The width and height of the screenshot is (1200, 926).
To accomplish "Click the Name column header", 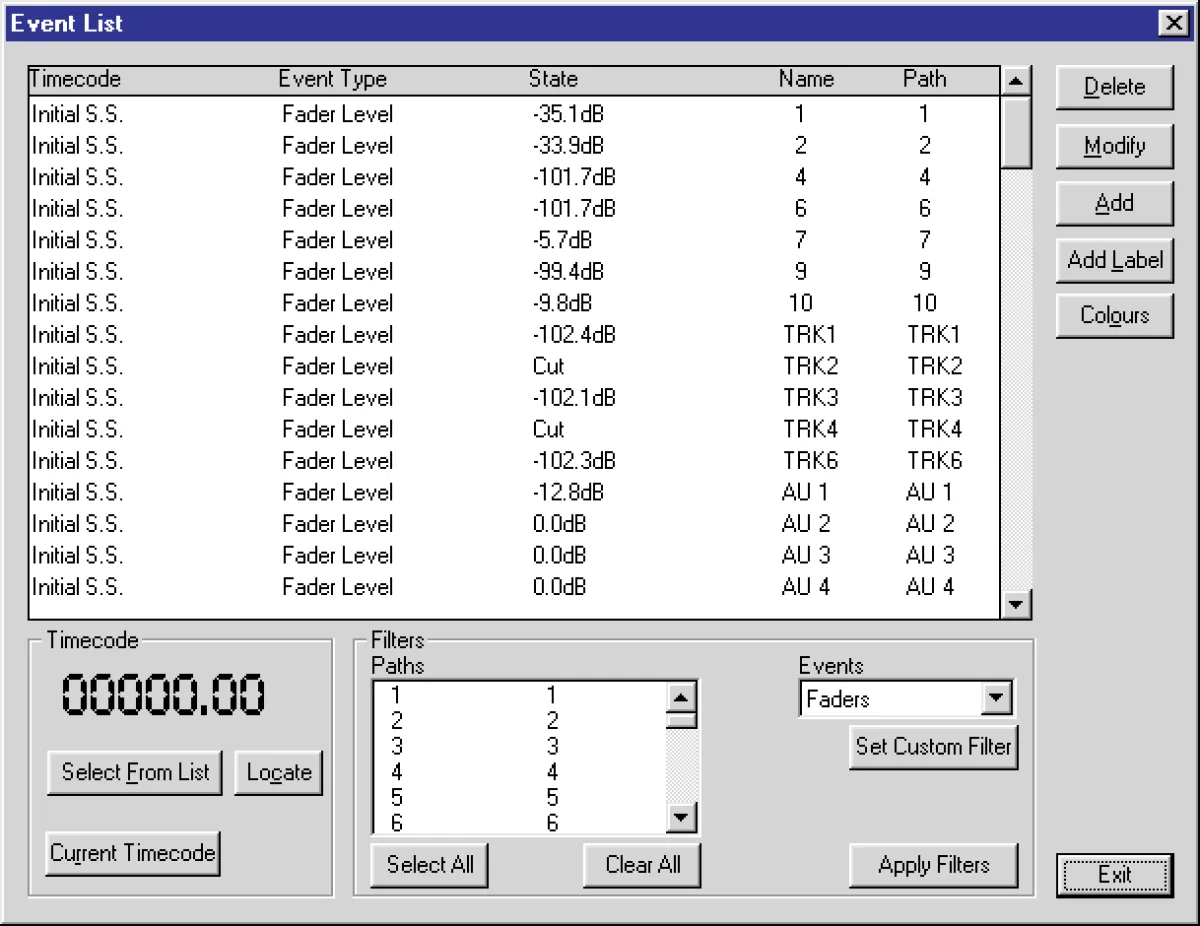I will (x=806, y=80).
